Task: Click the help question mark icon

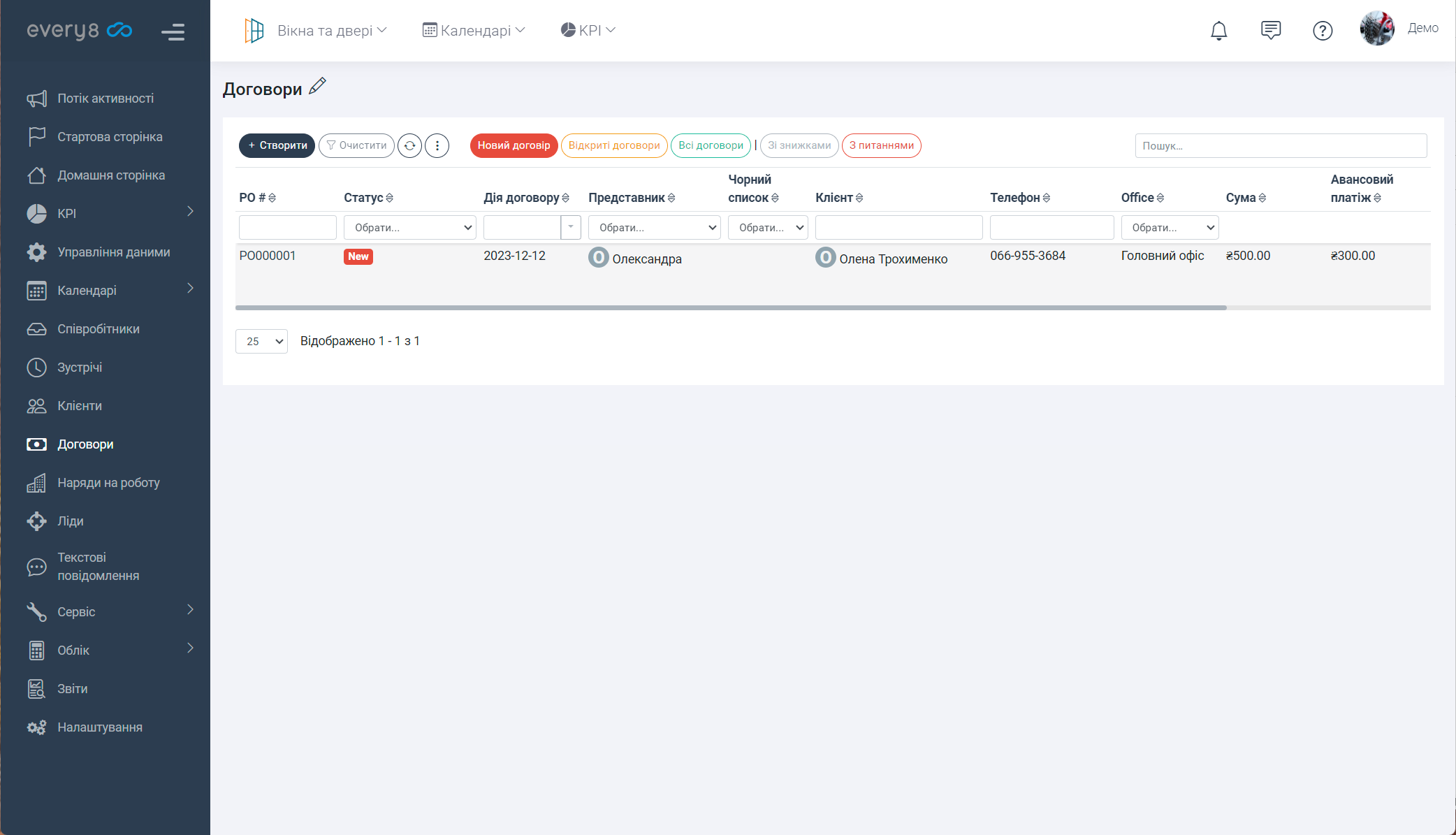Action: 1322,31
